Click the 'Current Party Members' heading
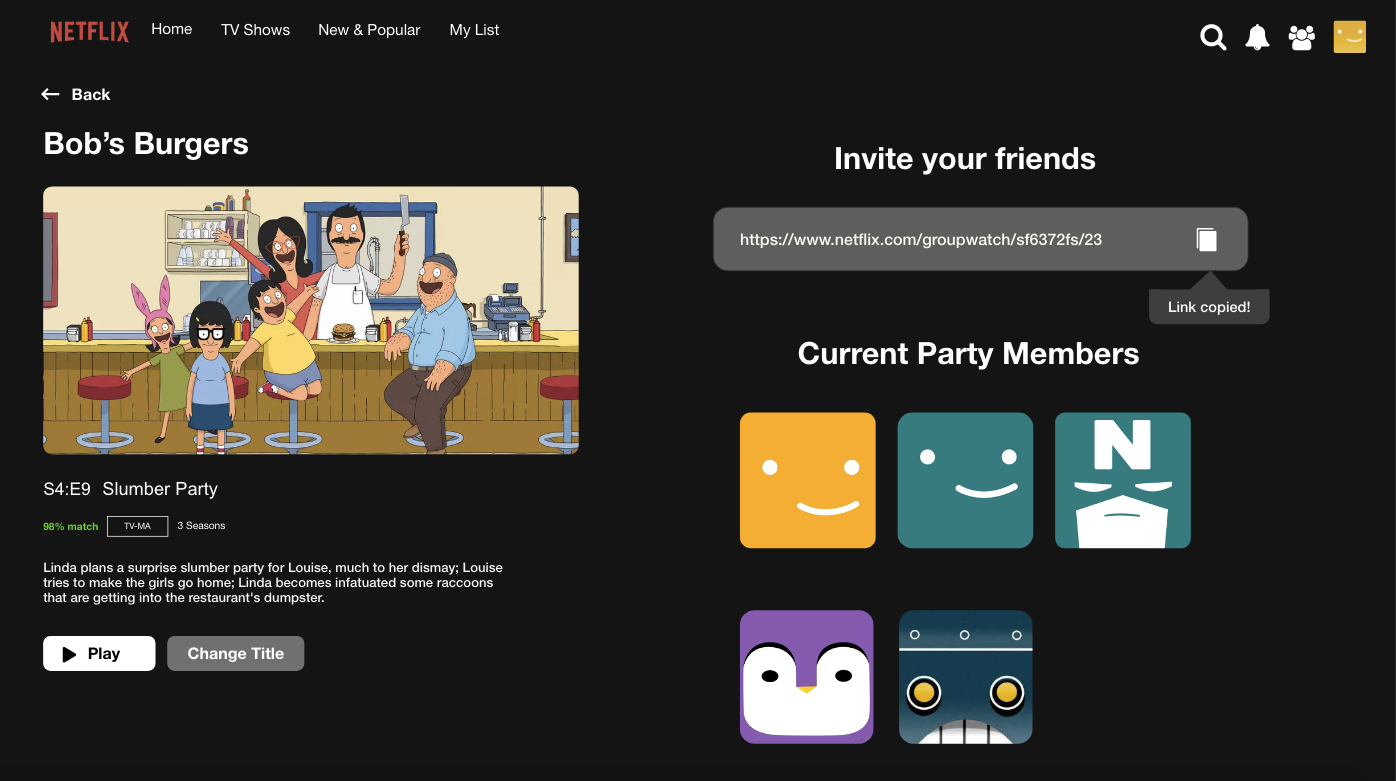The height and width of the screenshot is (781, 1396). (x=968, y=353)
